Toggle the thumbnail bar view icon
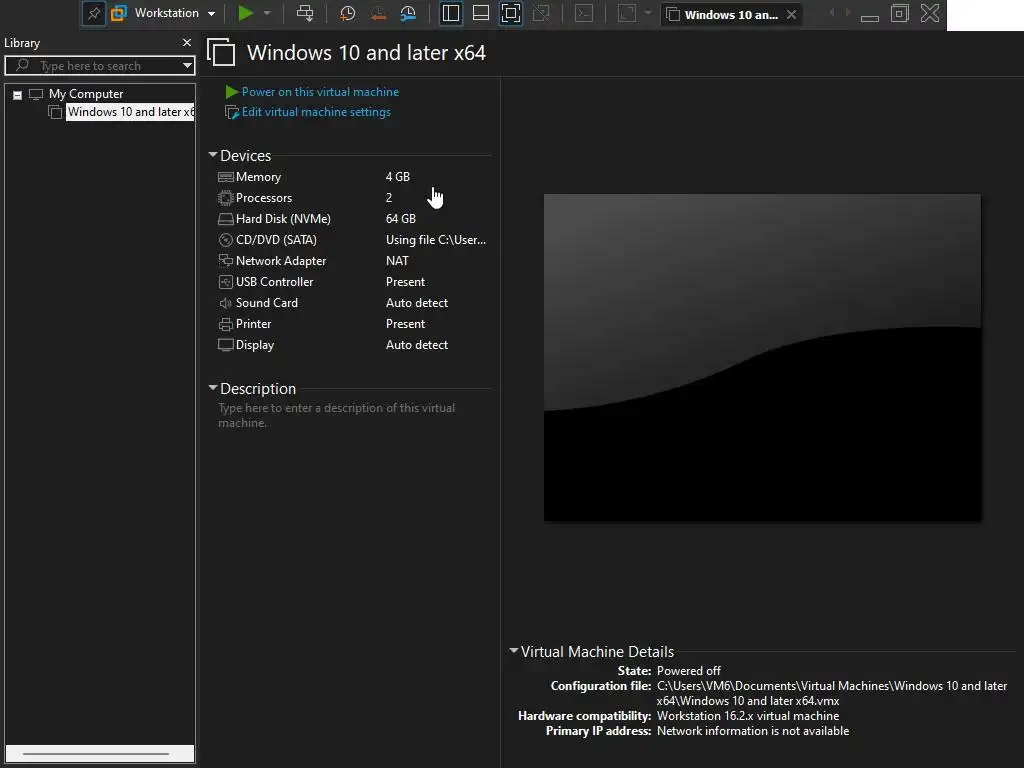Viewport: 1024px width, 768px height. pyautogui.click(x=481, y=13)
